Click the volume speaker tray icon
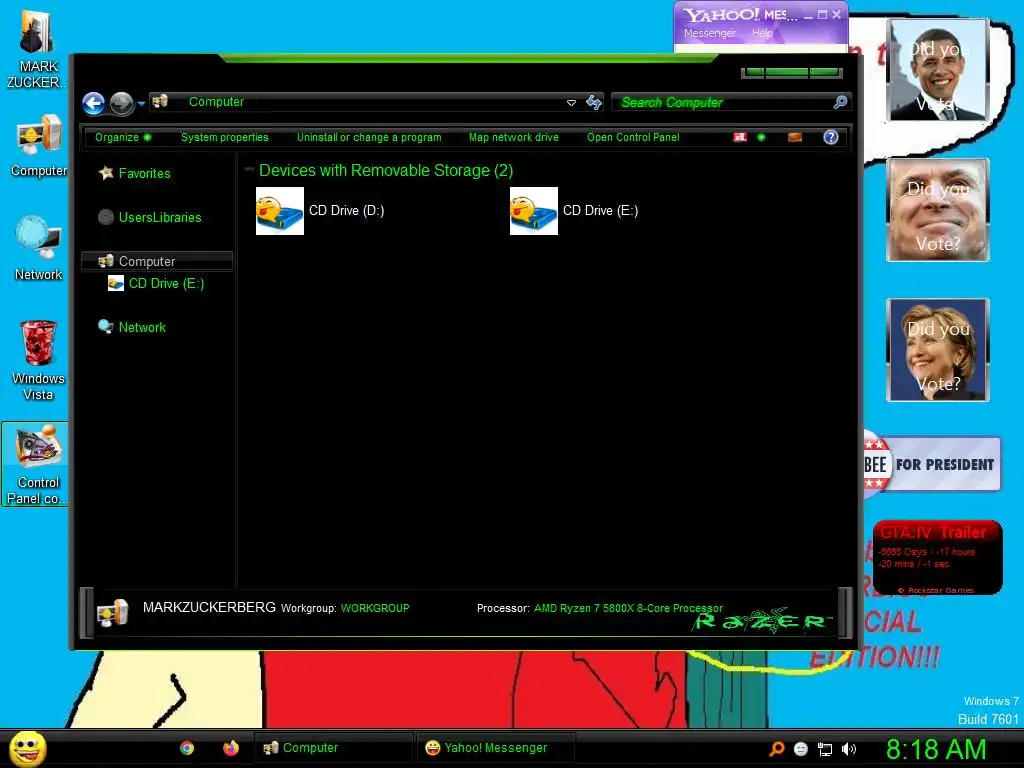 [x=849, y=749]
